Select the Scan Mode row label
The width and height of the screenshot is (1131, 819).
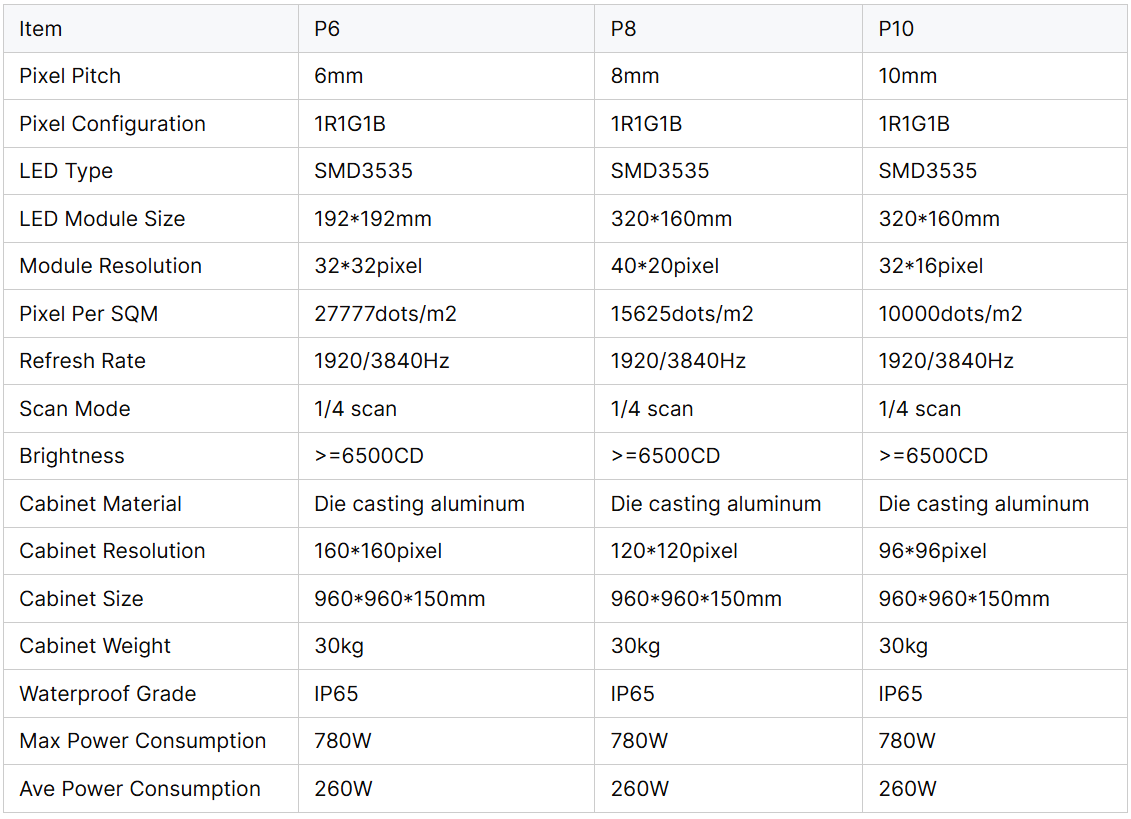pos(75,408)
